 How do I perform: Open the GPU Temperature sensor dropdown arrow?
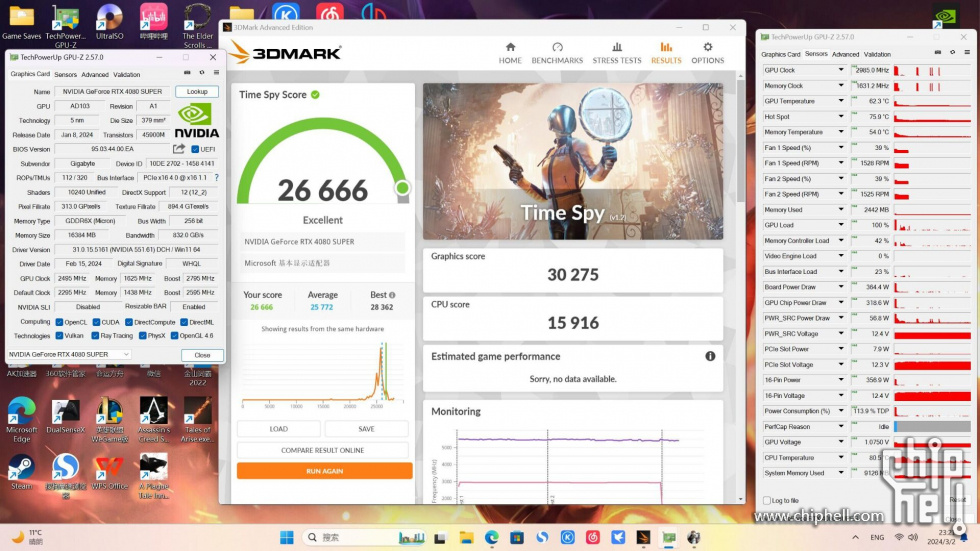pyautogui.click(x=841, y=101)
